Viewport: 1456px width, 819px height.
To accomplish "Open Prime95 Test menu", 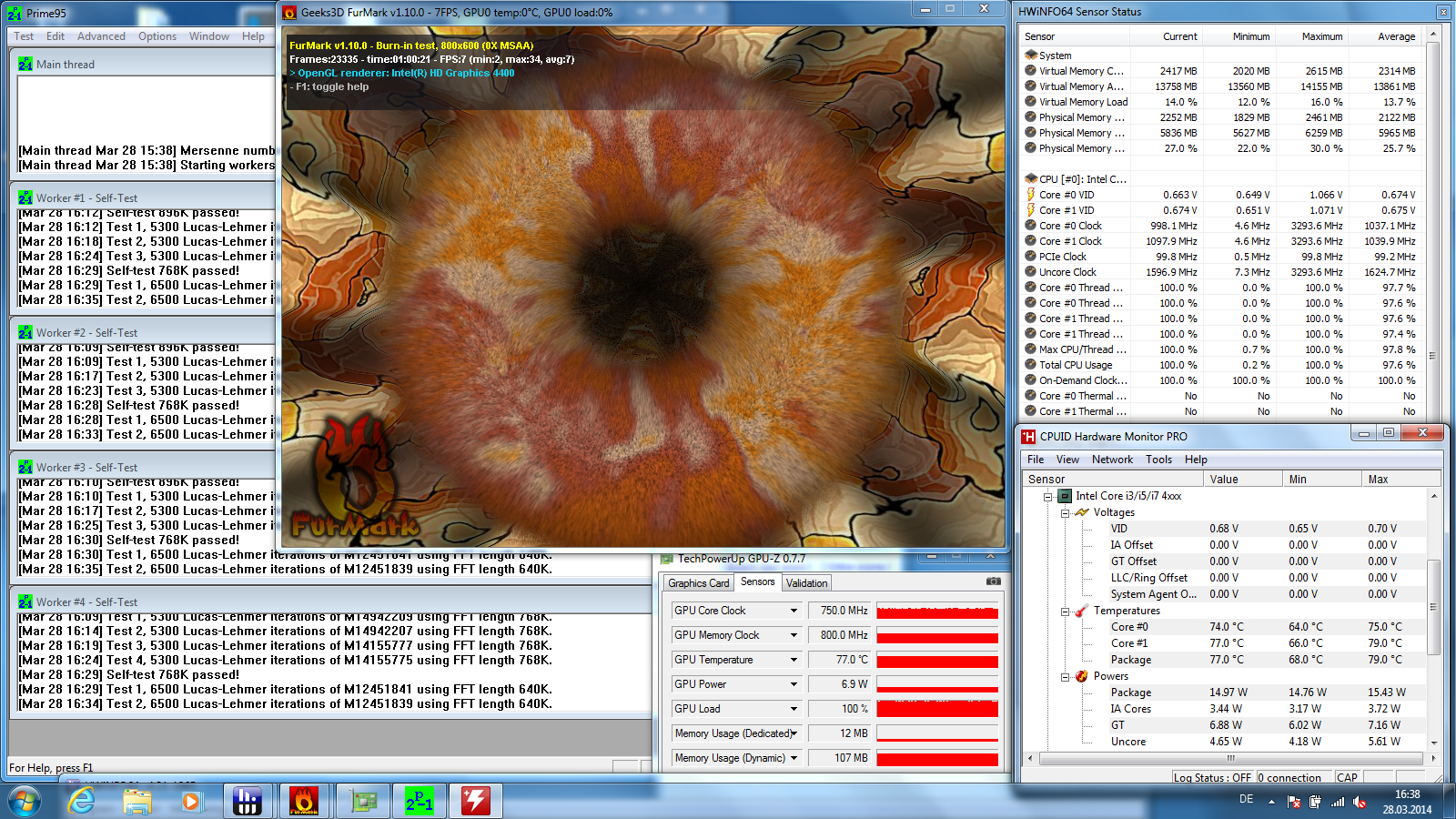I will 24,36.
